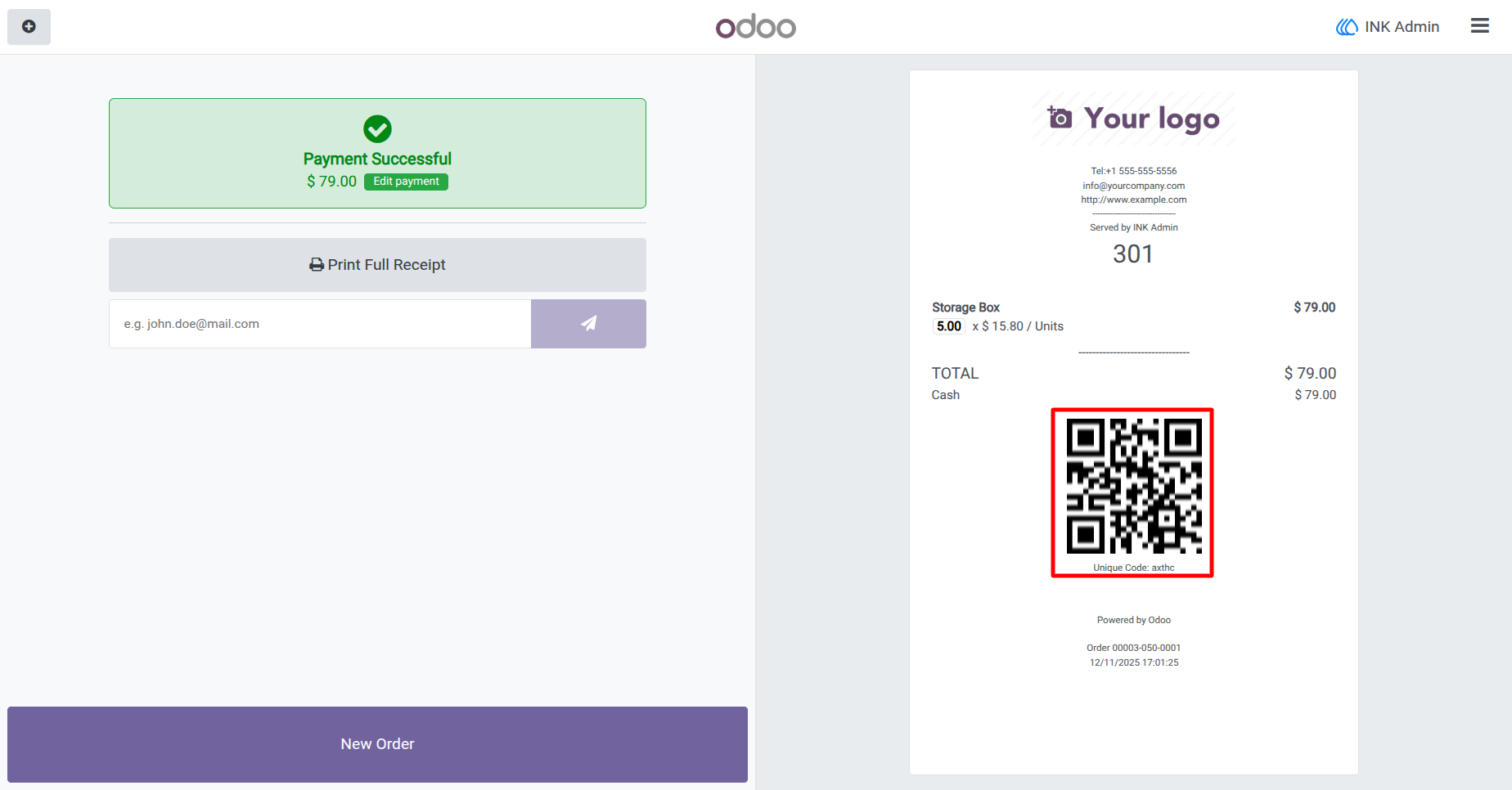The height and width of the screenshot is (790, 1512).
Task: Focus the email address input field
Action: tap(320, 324)
